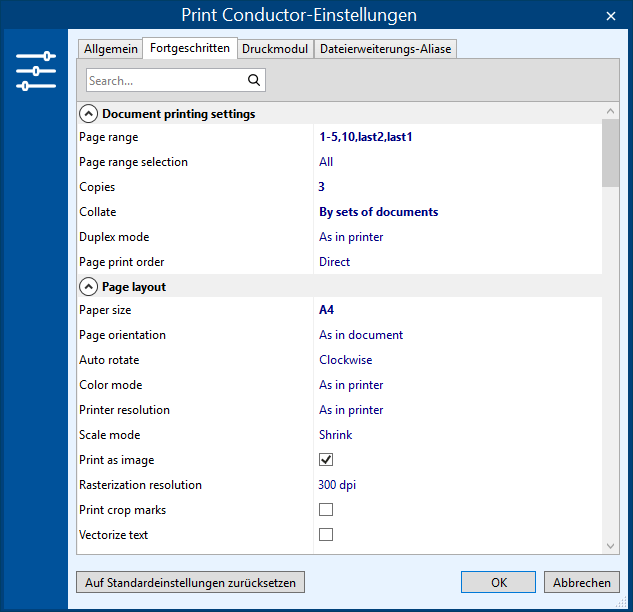
Task: Select the Fortgeschritten tab
Action: (190, 48)
